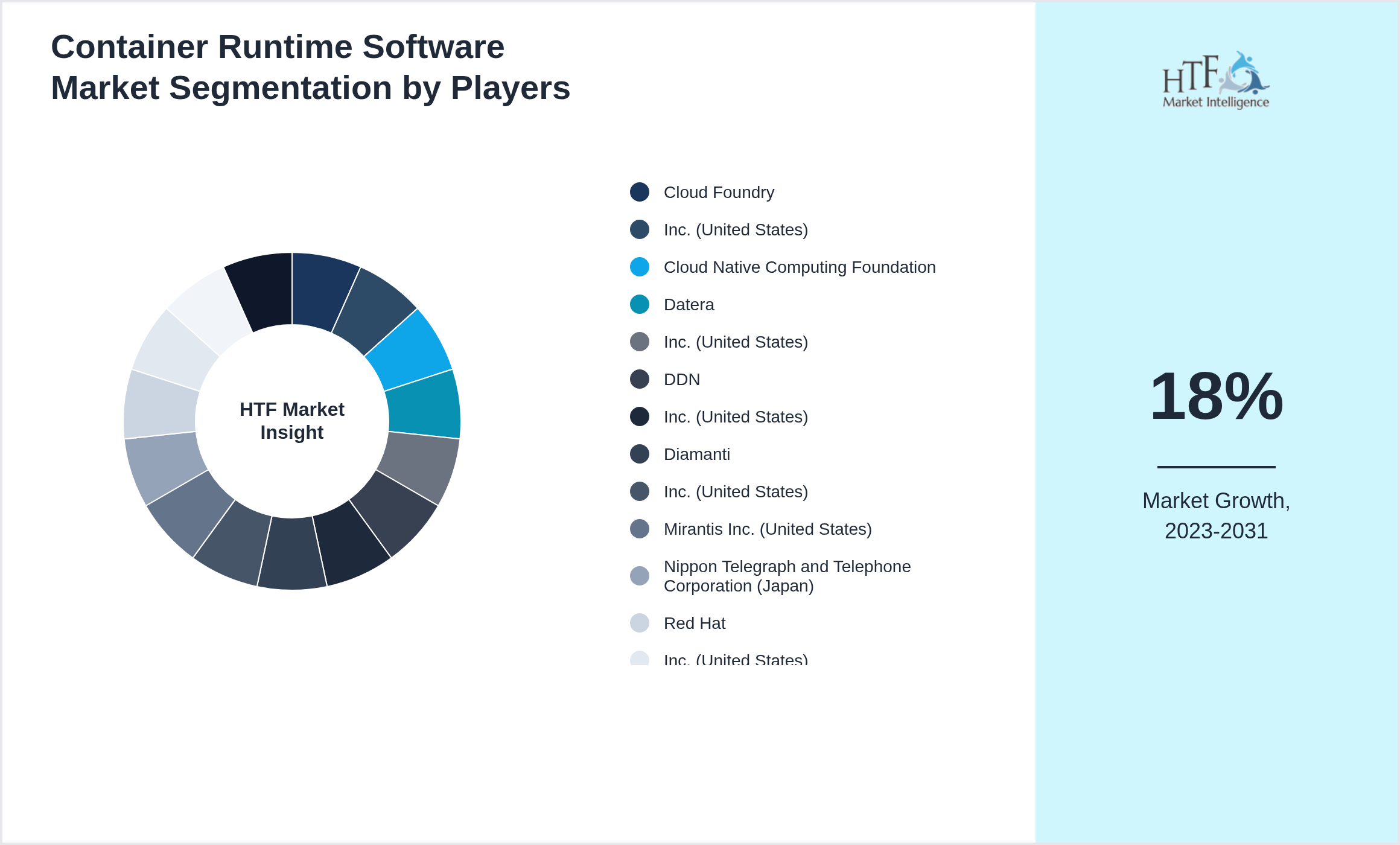This screenshot has height=845, width=1400.
Task: Click the Datera teal legend dot
Action: click(x=639, y=304)
